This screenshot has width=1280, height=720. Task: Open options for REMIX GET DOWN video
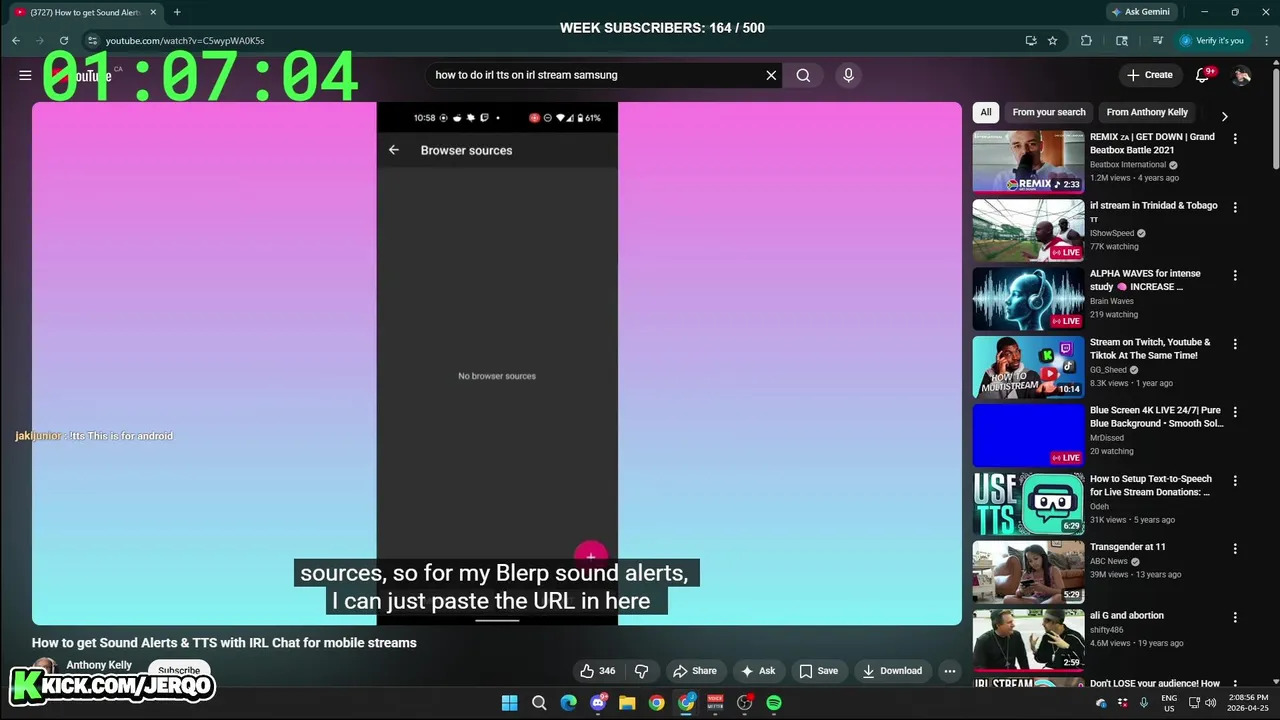1235,139
